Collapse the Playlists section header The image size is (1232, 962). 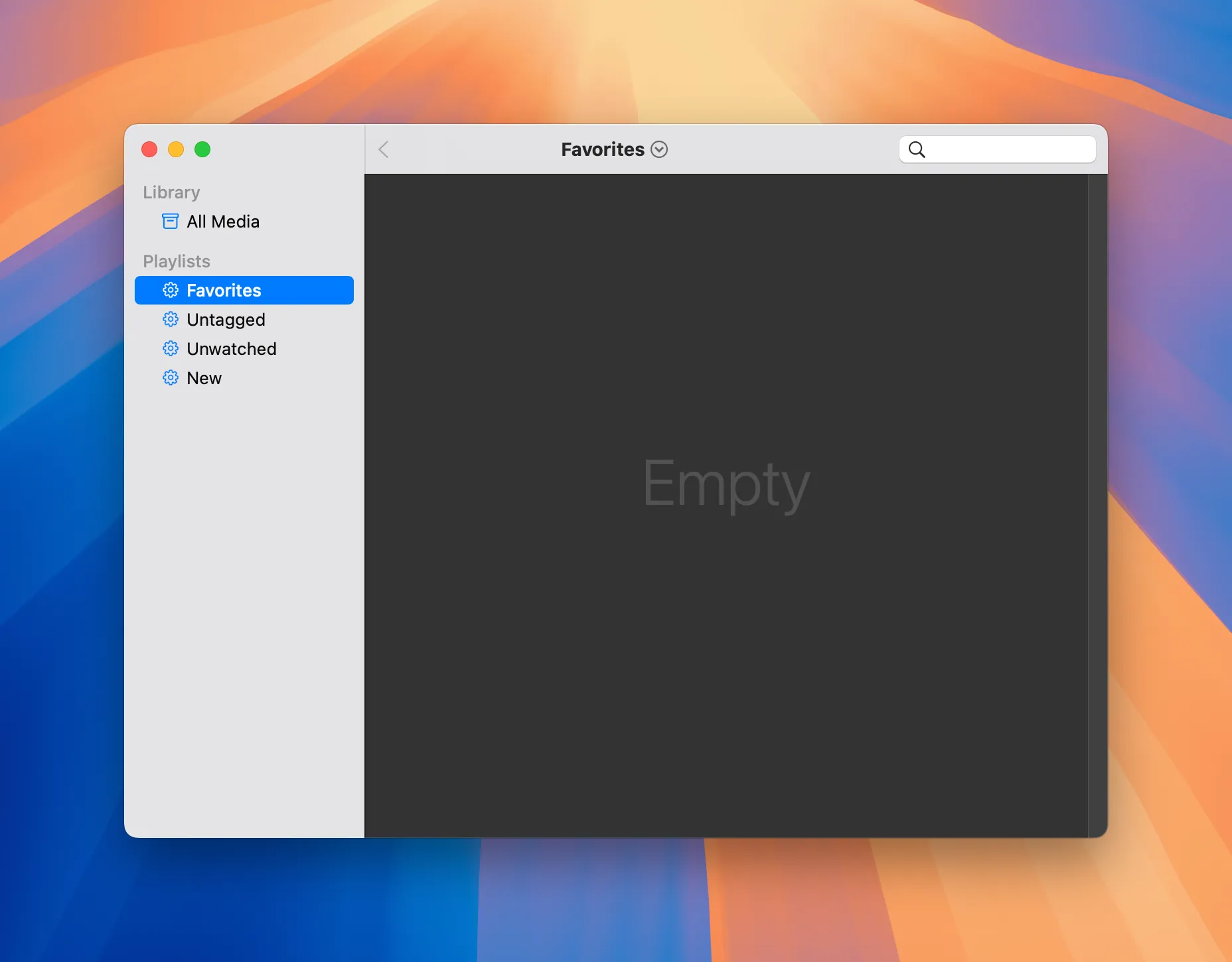pos(177,261)
